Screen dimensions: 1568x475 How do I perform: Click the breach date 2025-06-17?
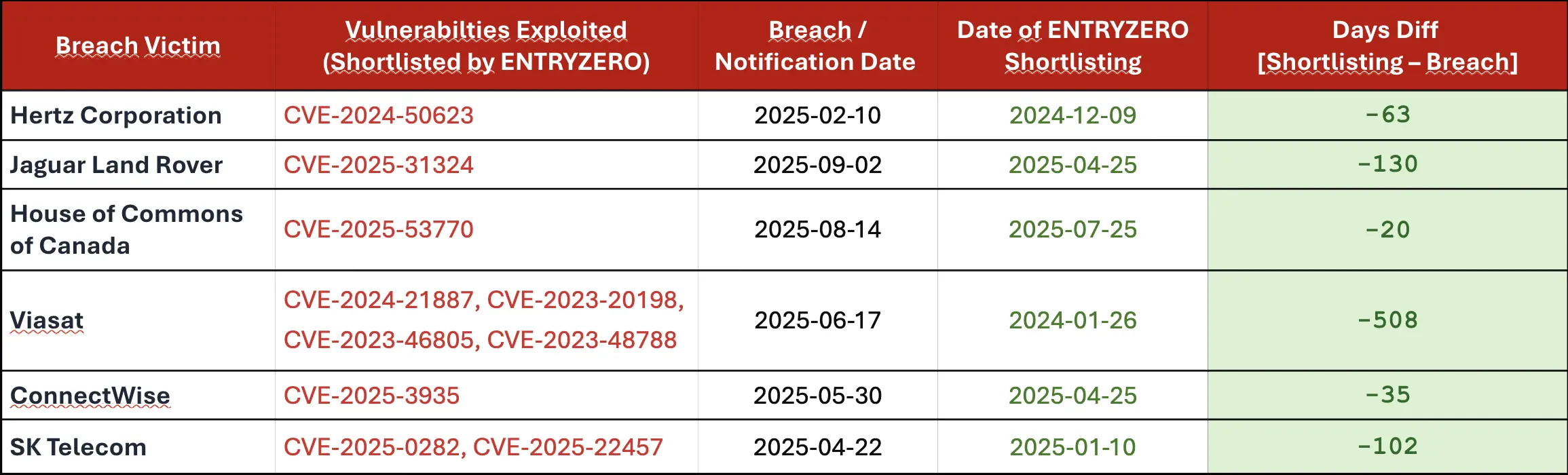tap(817, 320)
